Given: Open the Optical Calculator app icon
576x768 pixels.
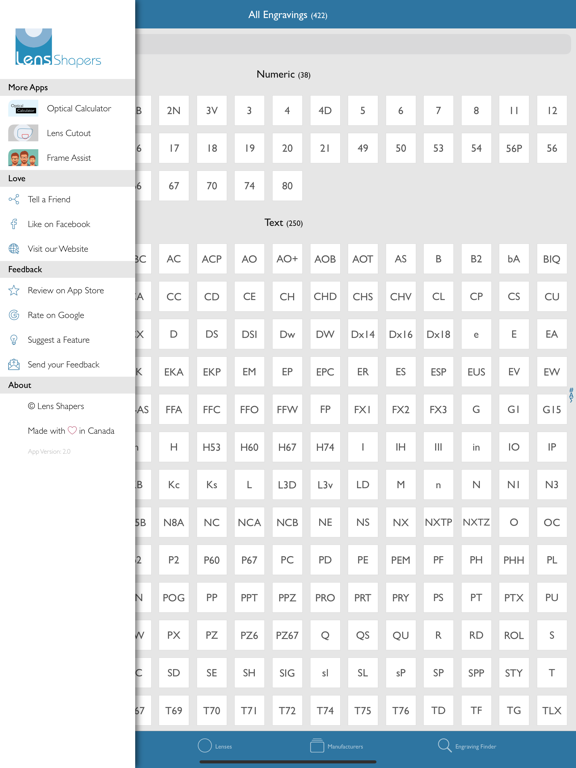Looking at the screenshot, I should (23, 108).
